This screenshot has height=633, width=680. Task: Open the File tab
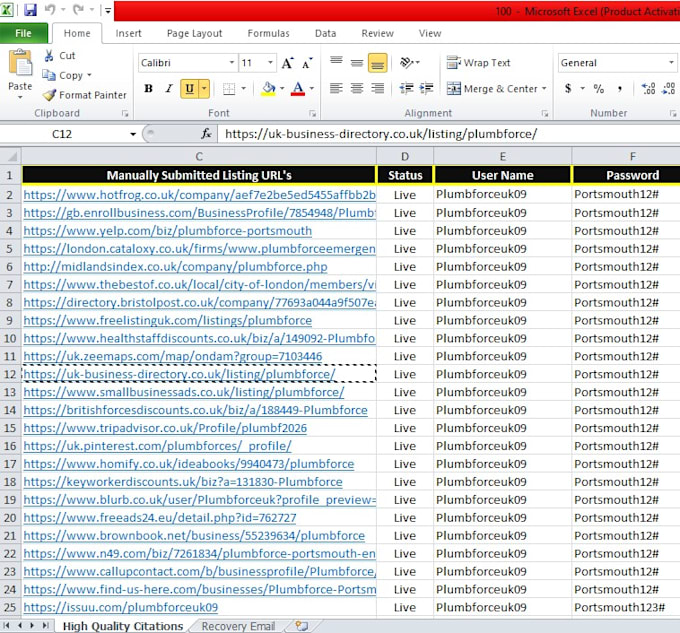(x=23, y=33)
